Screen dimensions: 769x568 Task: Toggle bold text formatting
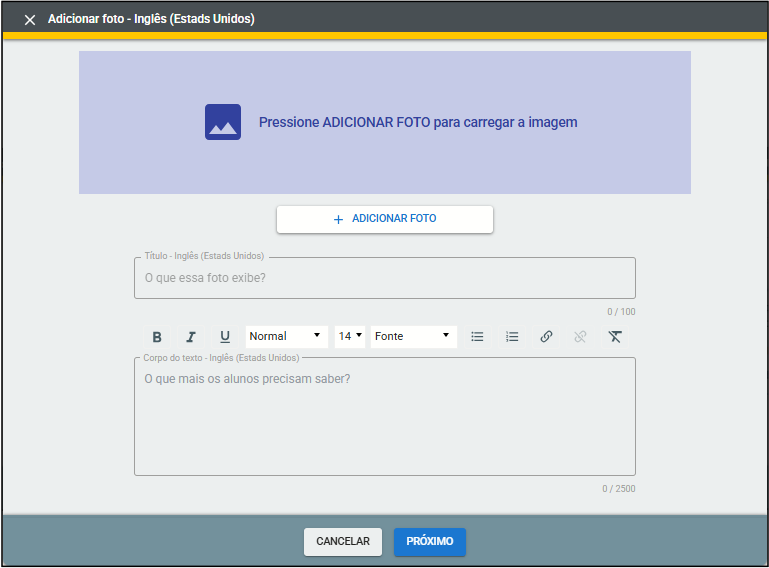pyautogui.click(x=157, y=337)
